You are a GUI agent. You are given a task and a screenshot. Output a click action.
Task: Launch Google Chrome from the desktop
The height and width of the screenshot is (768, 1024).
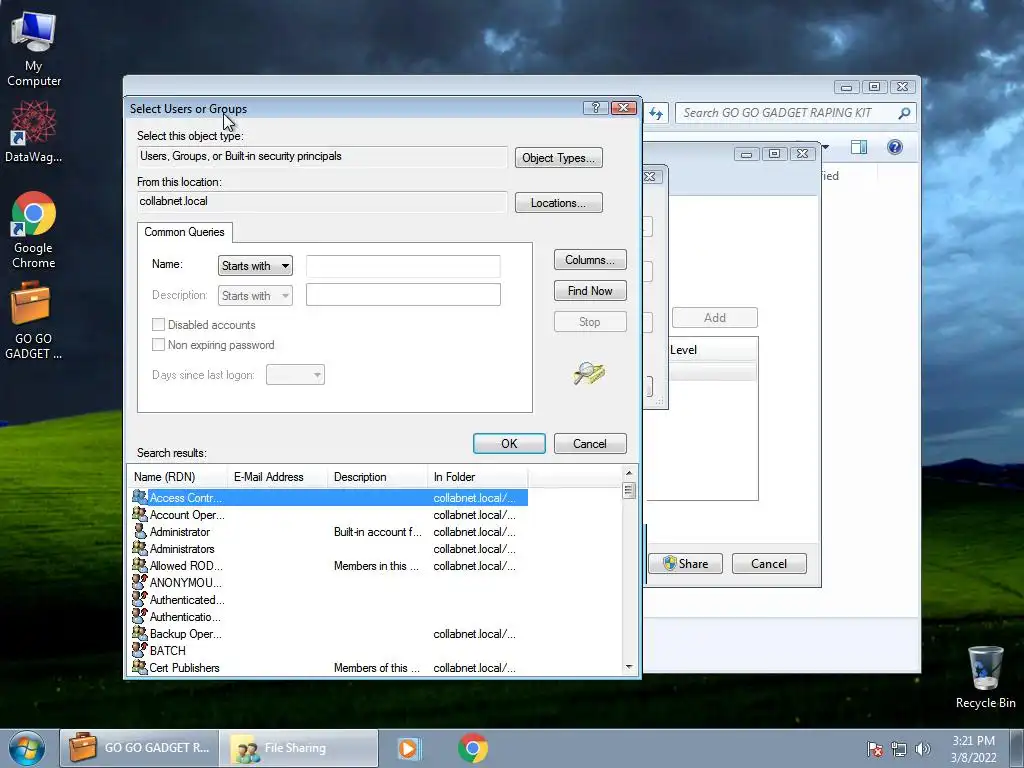[33, 230]
